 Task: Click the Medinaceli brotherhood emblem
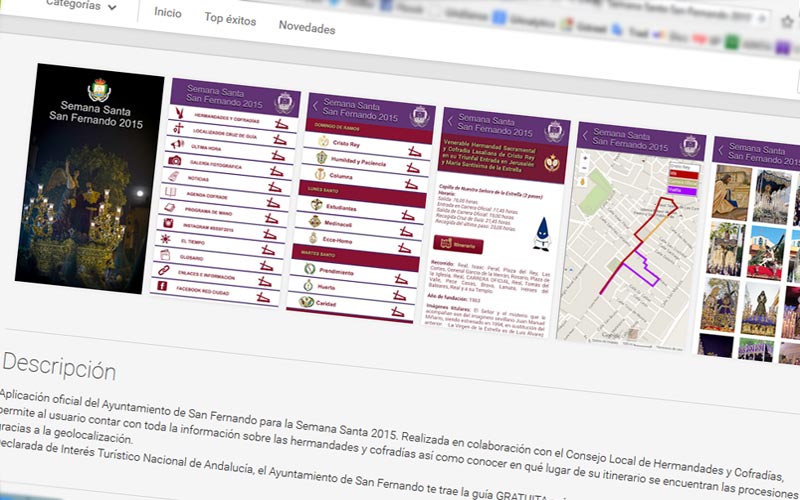point(315,221)
